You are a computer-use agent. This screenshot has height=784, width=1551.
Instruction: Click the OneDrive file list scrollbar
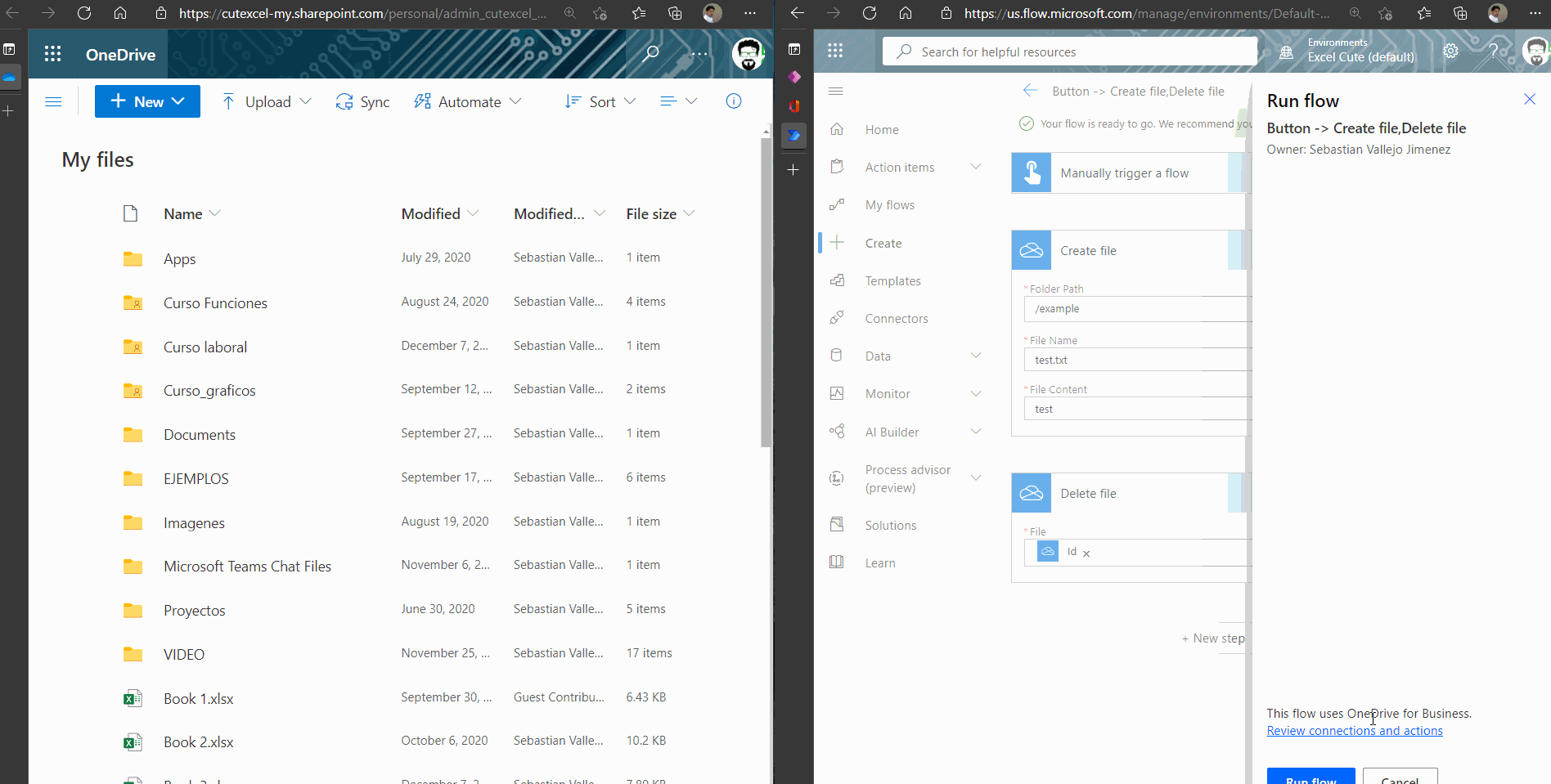tap(766, 292)
